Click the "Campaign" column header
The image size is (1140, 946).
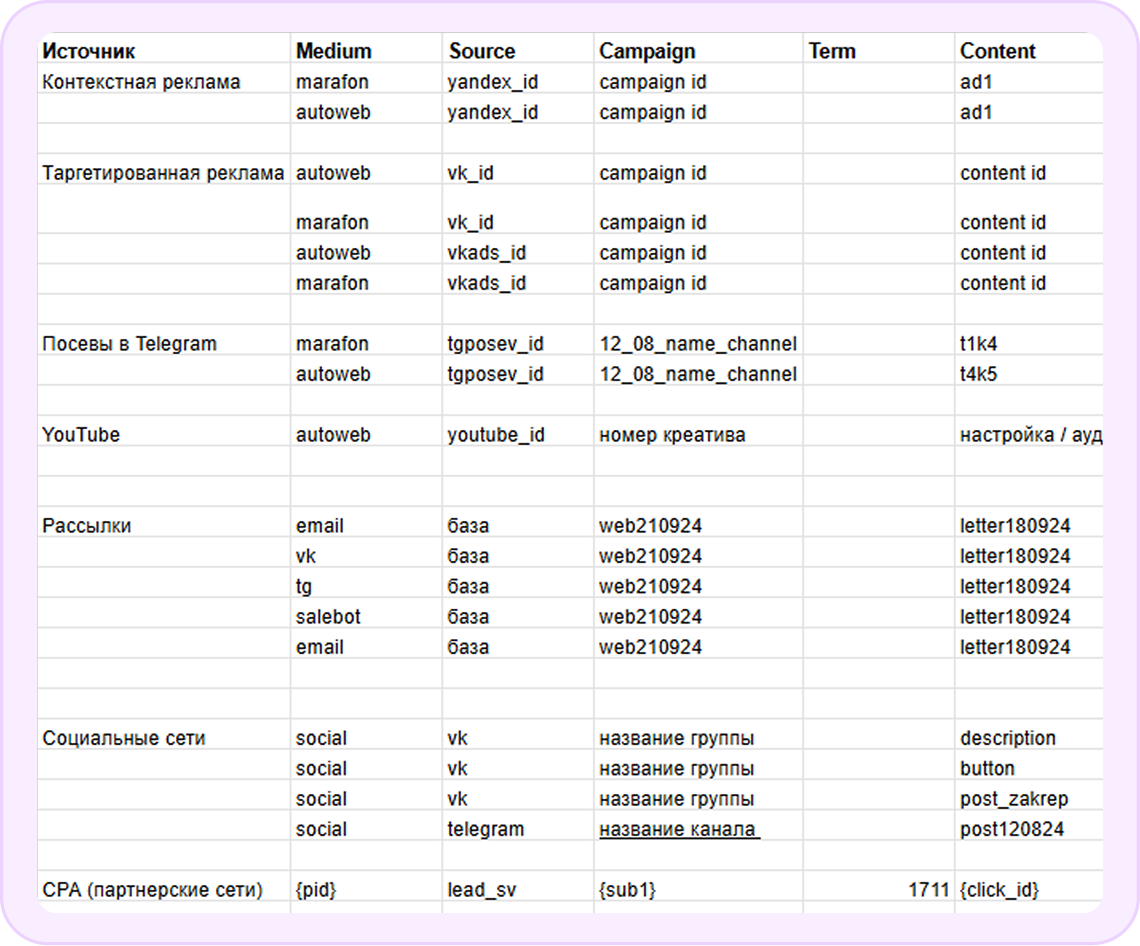(647, 51)
